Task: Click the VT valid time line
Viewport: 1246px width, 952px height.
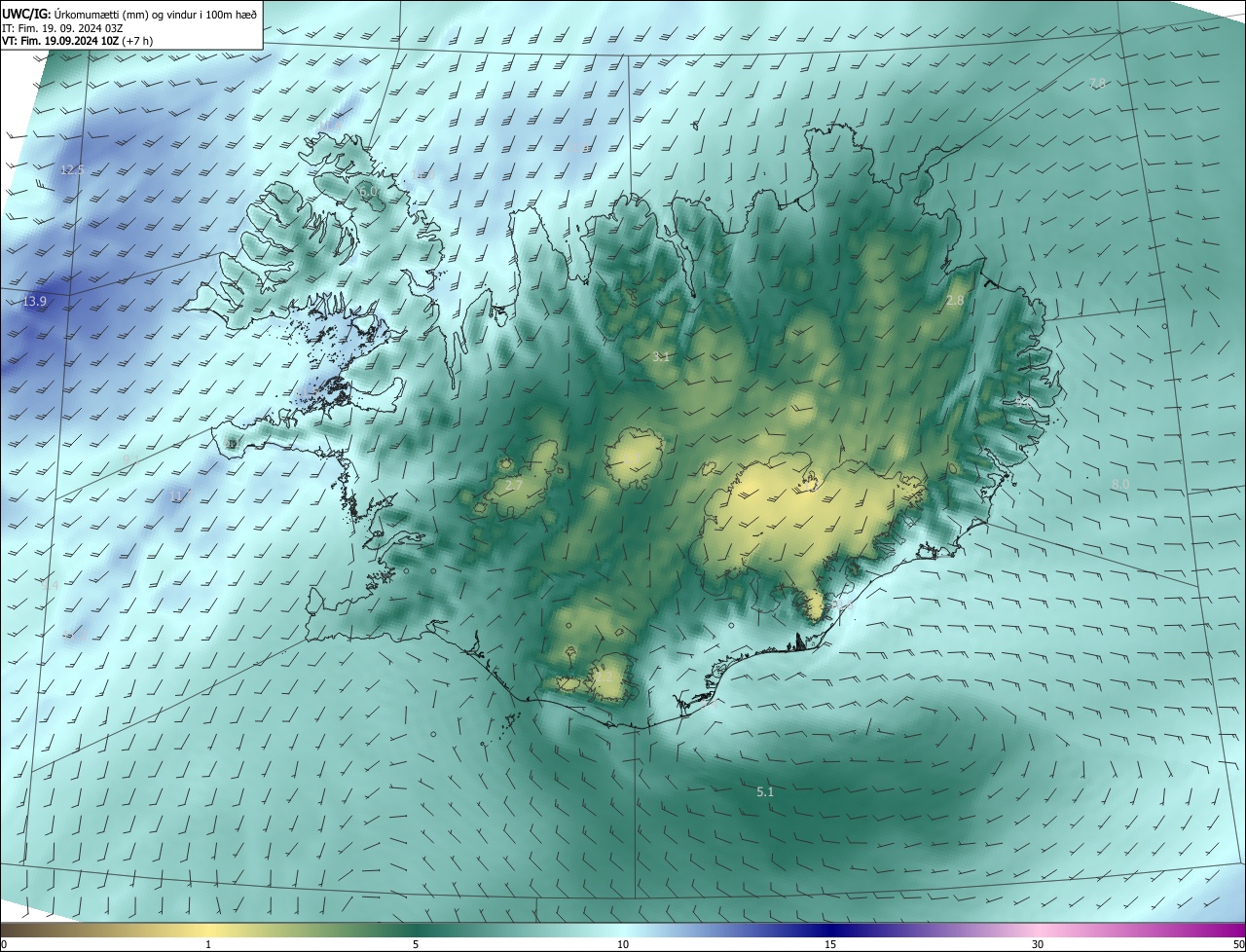Action: pos(78,41)
